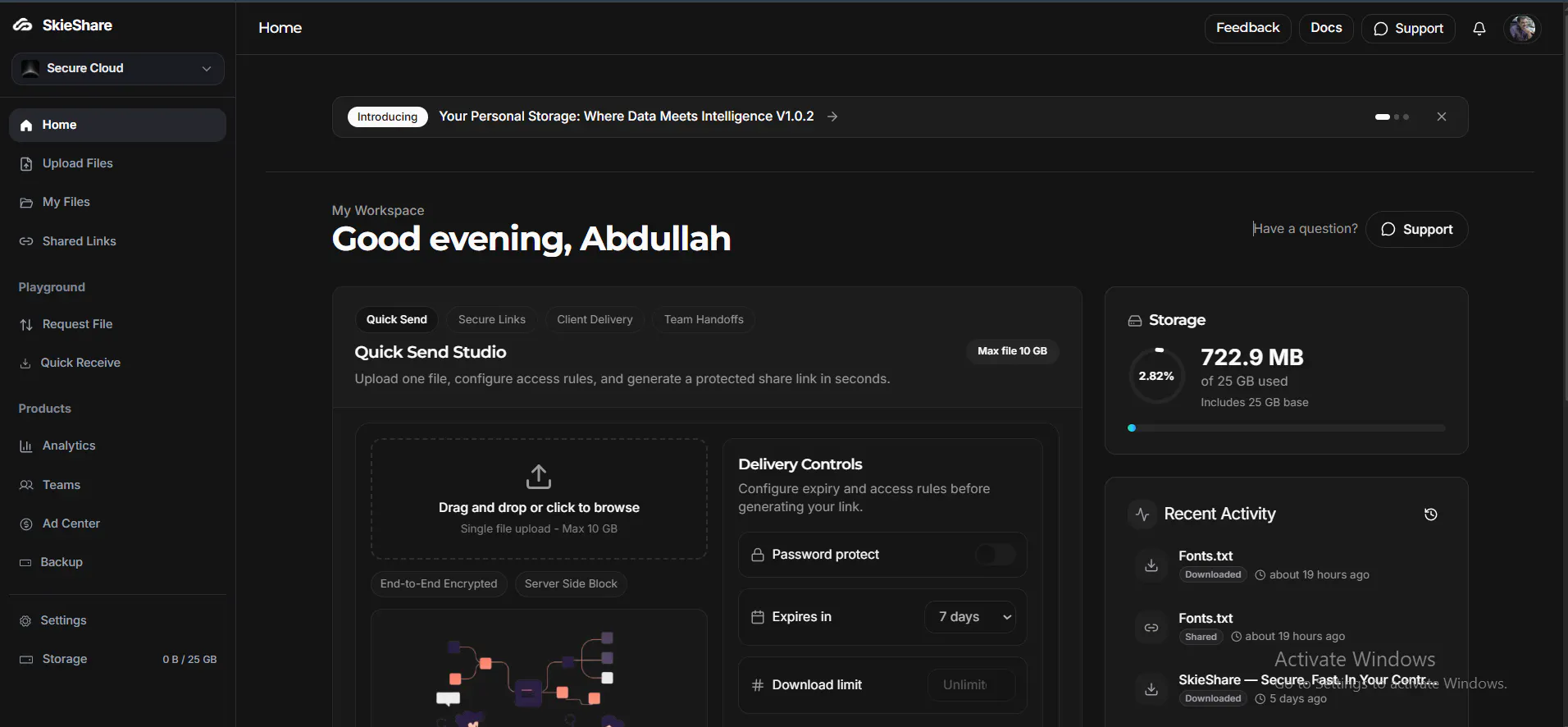The width and height of the screenshot is (1568, 727).
Task: Click the Storage card drive icon
Action: [x=1135, y=321]
